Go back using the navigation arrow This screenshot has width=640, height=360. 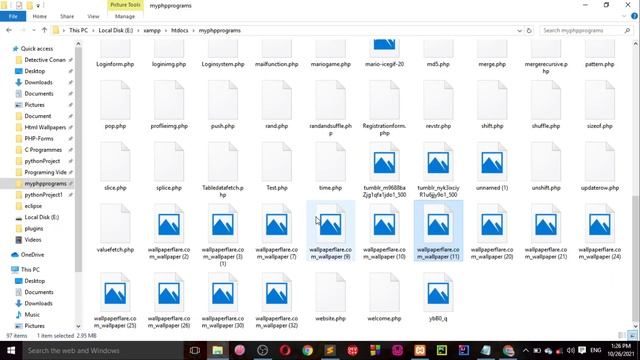click(x=9, y=30)
